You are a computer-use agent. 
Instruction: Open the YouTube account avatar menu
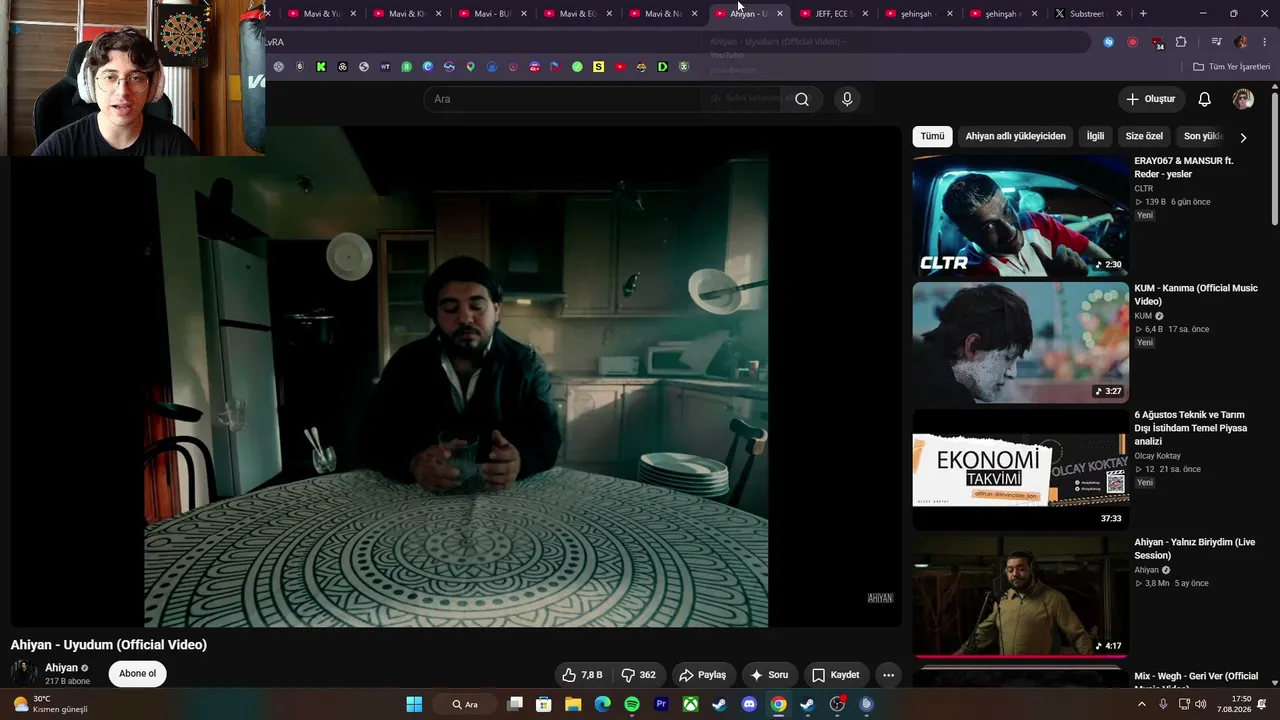click(x=1243, y=99)
